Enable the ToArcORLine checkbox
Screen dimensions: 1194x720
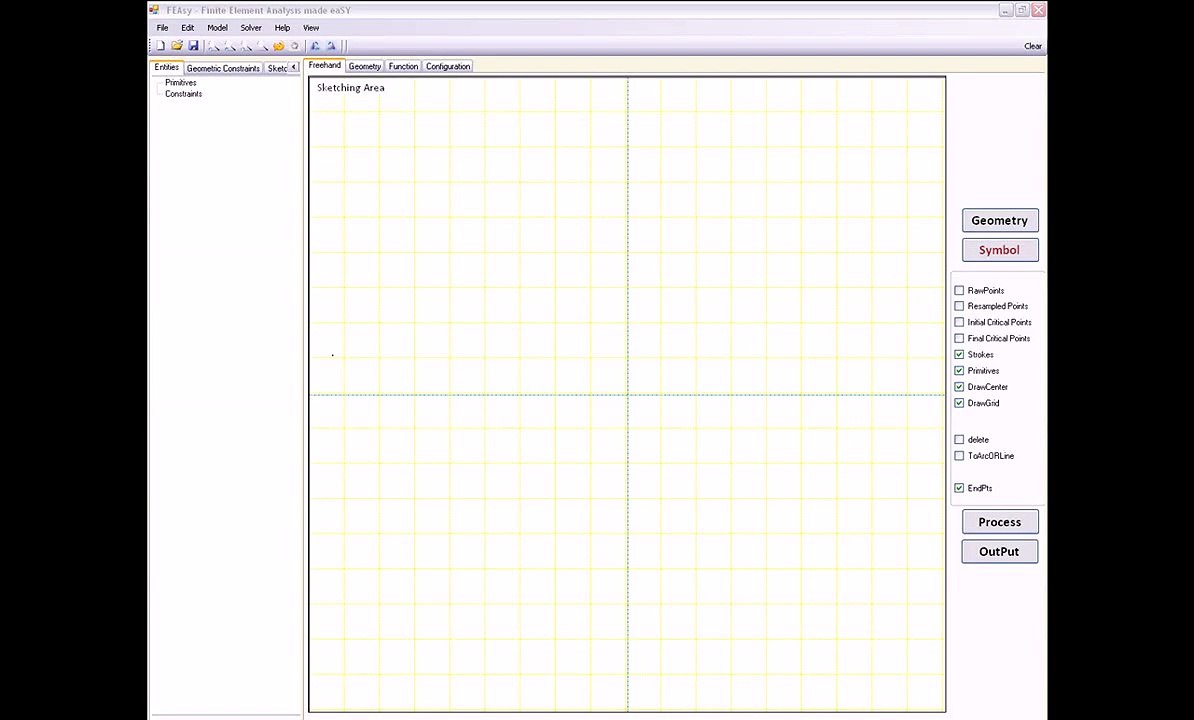[x=959, y=456]
